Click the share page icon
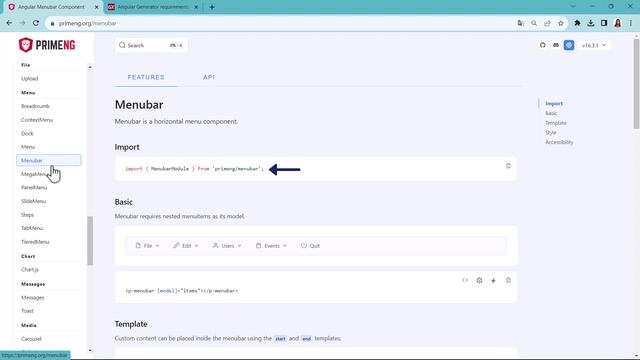 547,23
